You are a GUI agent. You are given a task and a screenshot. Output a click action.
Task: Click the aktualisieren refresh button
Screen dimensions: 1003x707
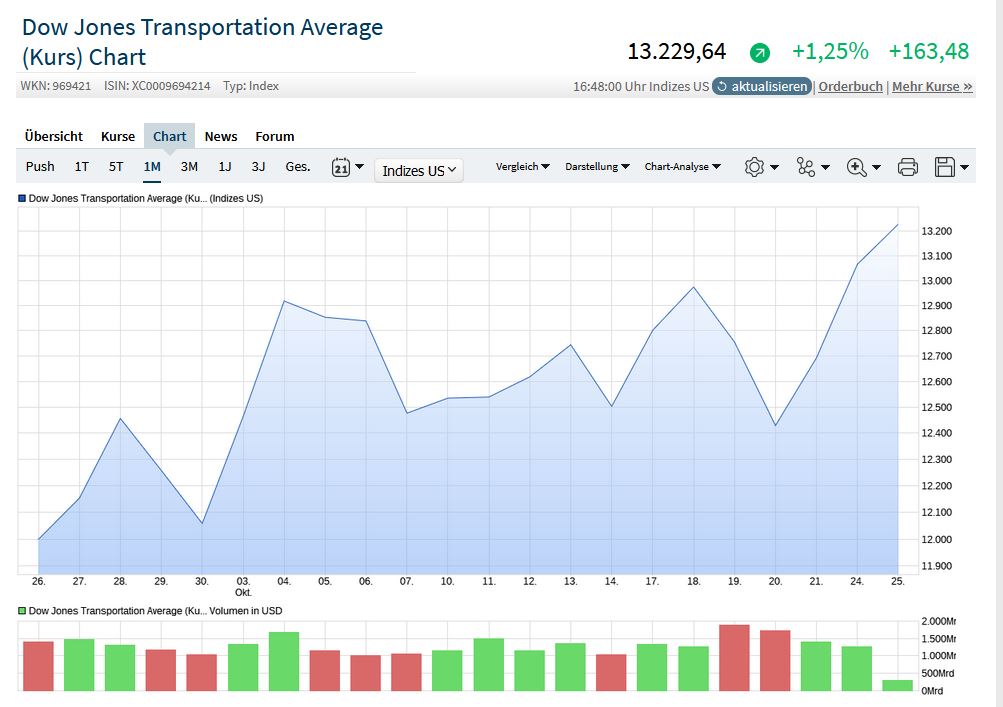762,86
